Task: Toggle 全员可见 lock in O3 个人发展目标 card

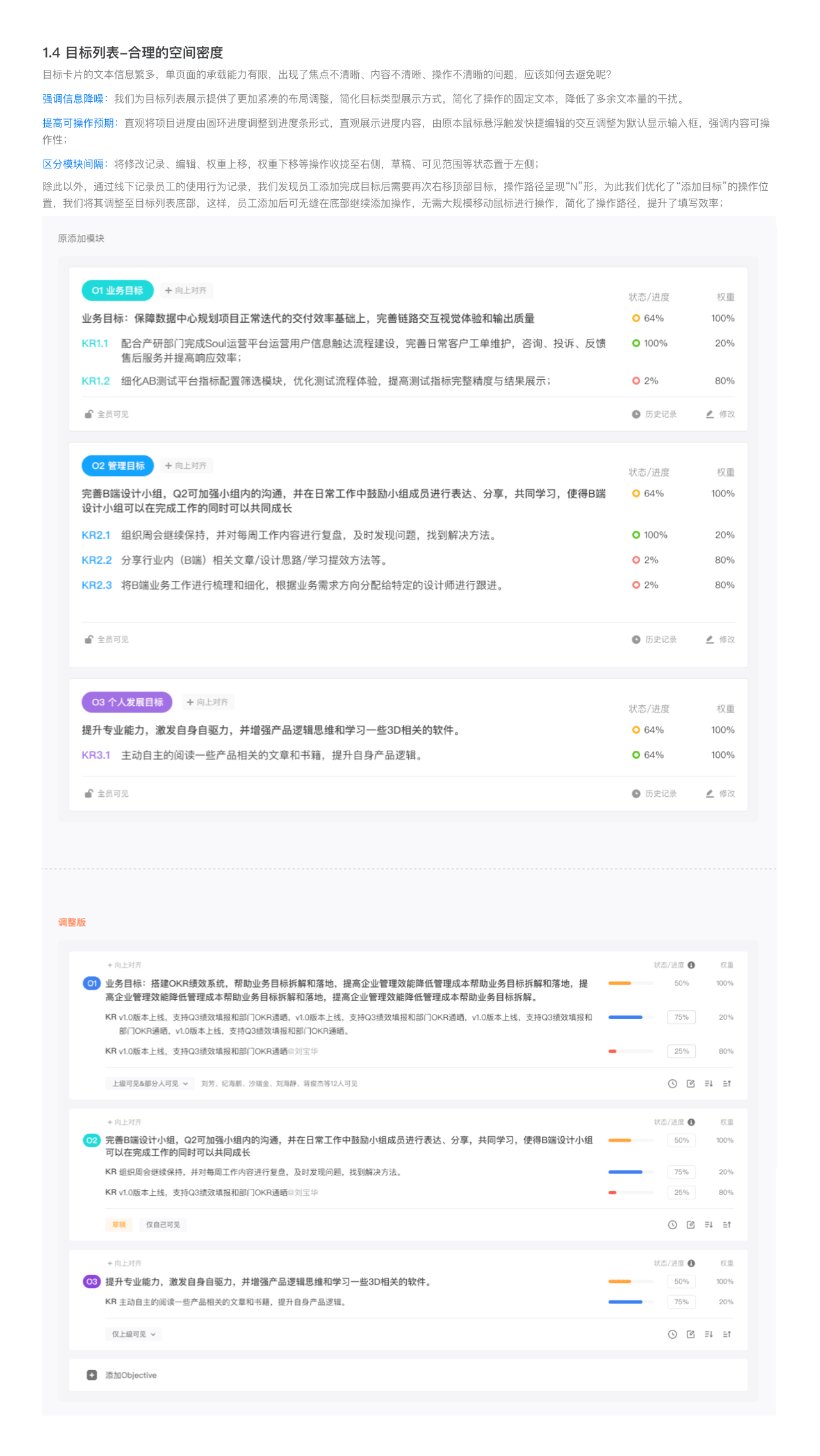Action: click(89, 793)
